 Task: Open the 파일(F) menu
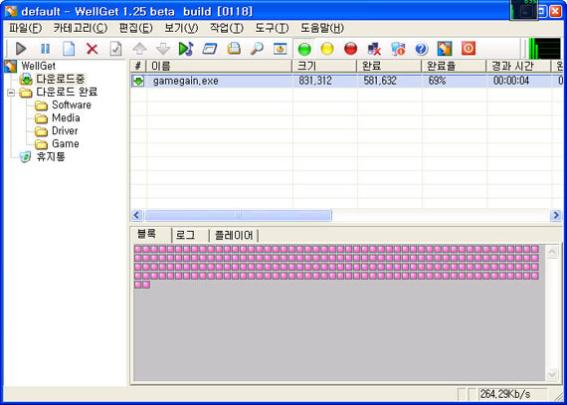25,28
